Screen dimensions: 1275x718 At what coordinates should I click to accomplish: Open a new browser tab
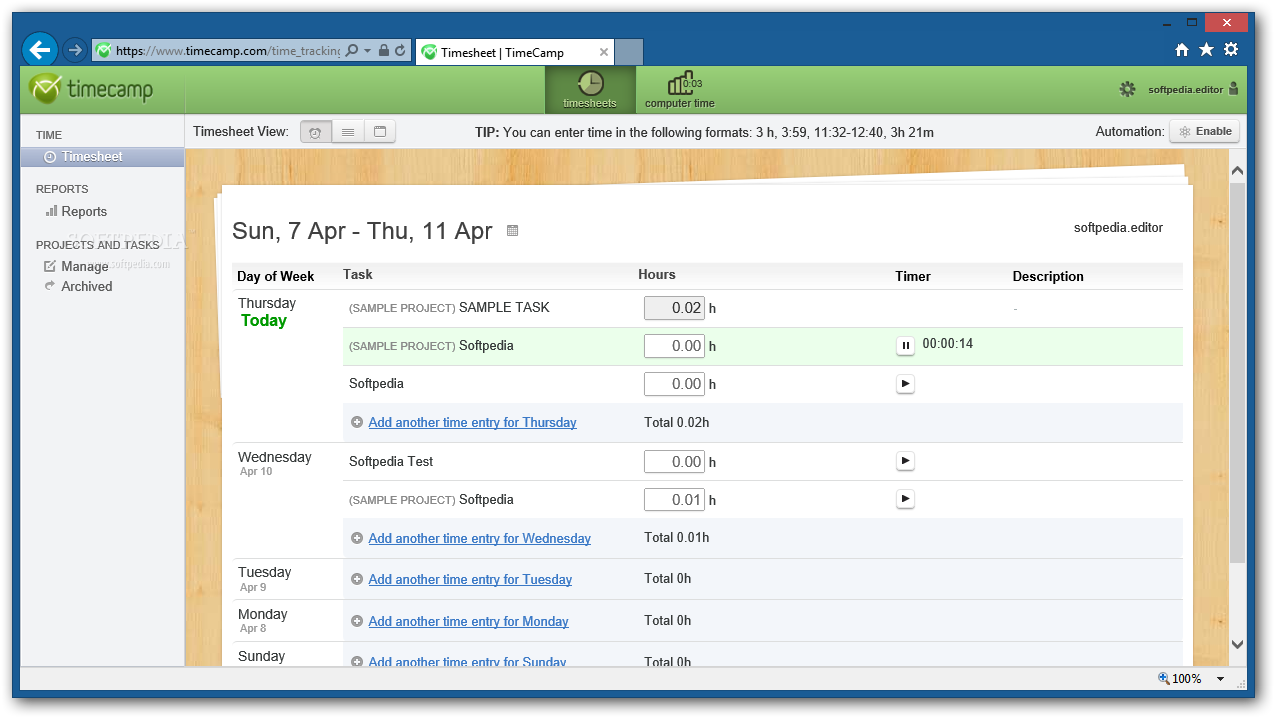coord(628,52)
